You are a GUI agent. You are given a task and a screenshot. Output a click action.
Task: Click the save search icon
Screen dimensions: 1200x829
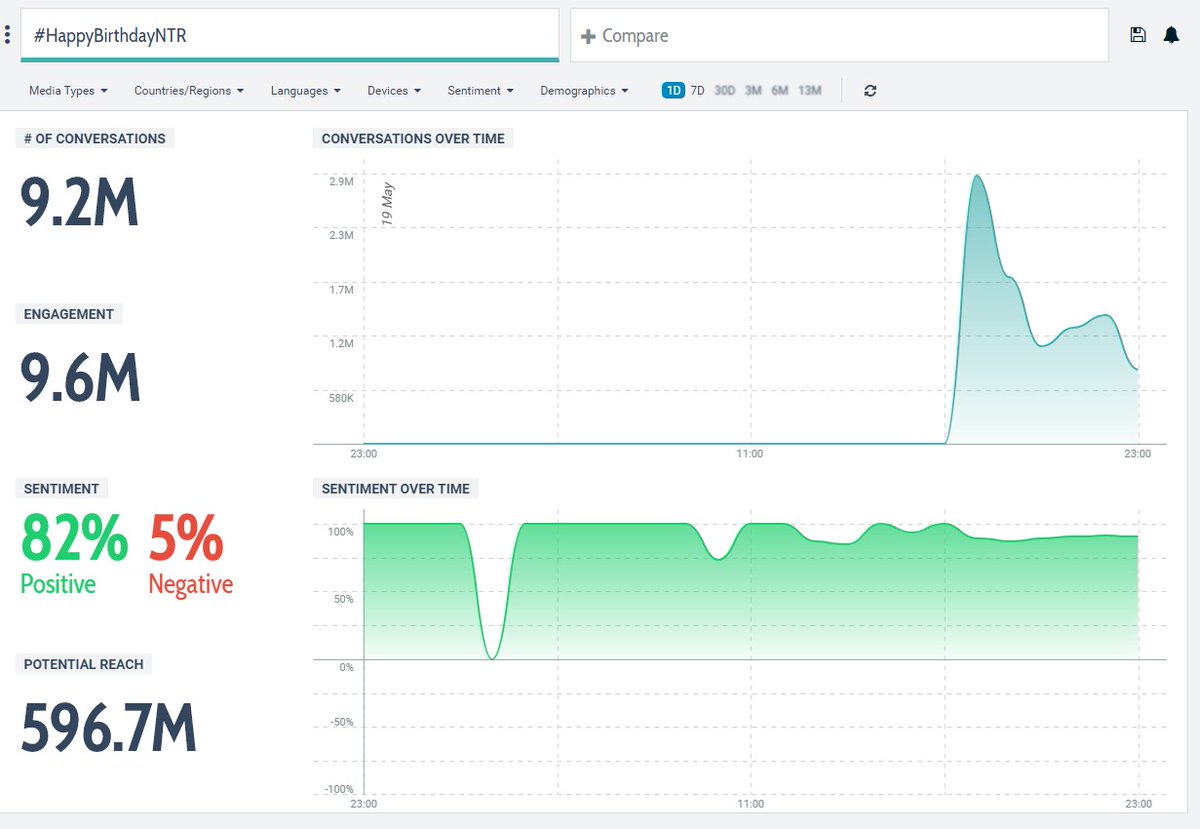1138,35
